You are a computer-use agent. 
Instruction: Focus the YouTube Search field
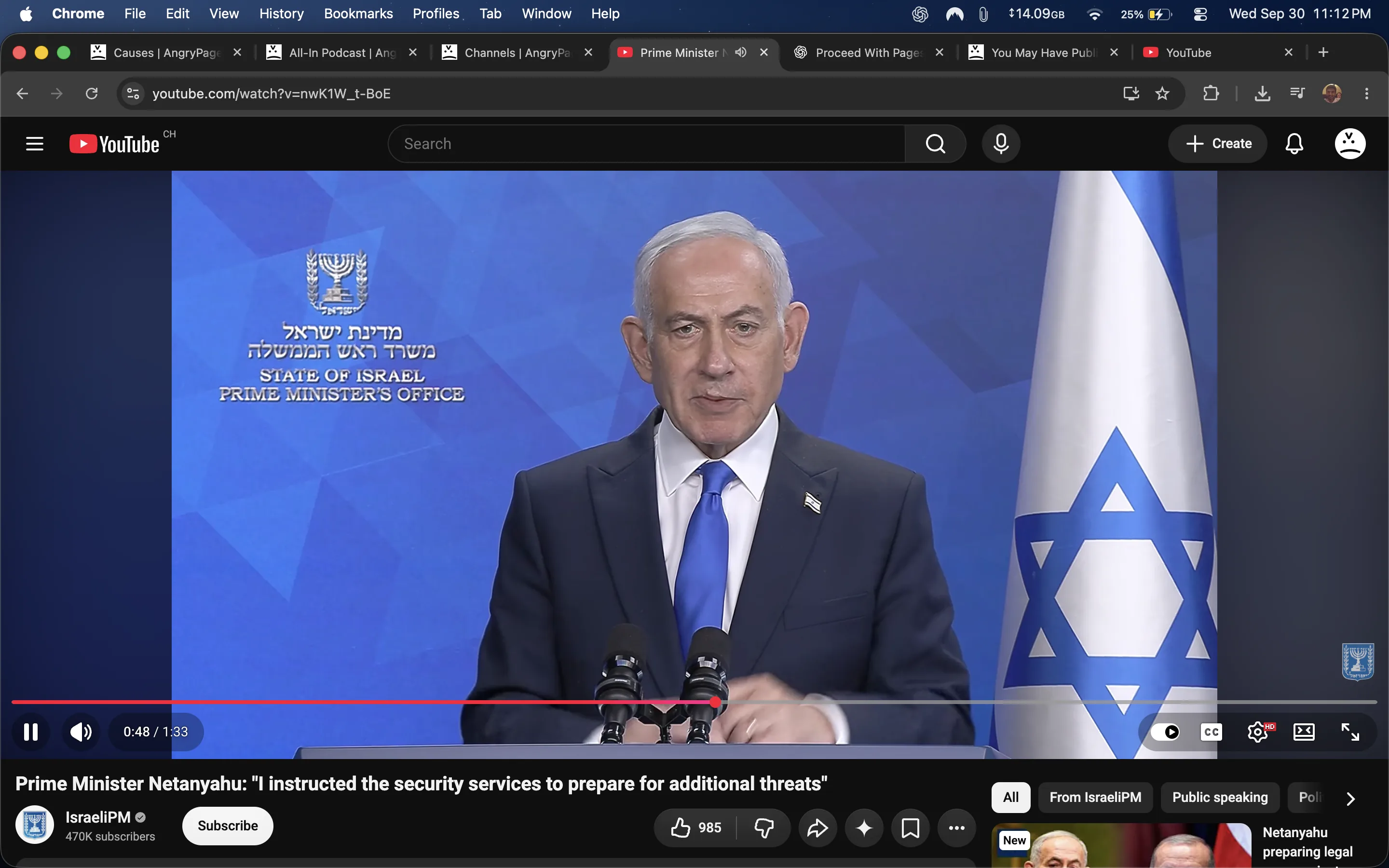[x=646, y=144]
